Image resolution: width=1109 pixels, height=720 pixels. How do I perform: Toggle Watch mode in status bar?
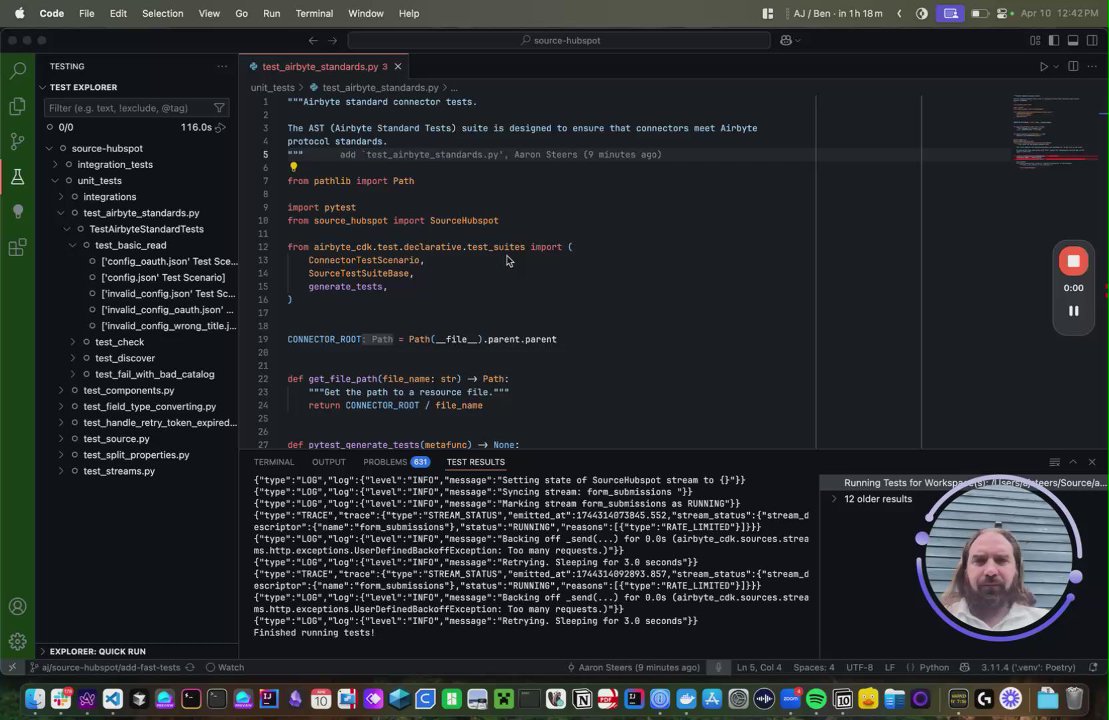224,667
